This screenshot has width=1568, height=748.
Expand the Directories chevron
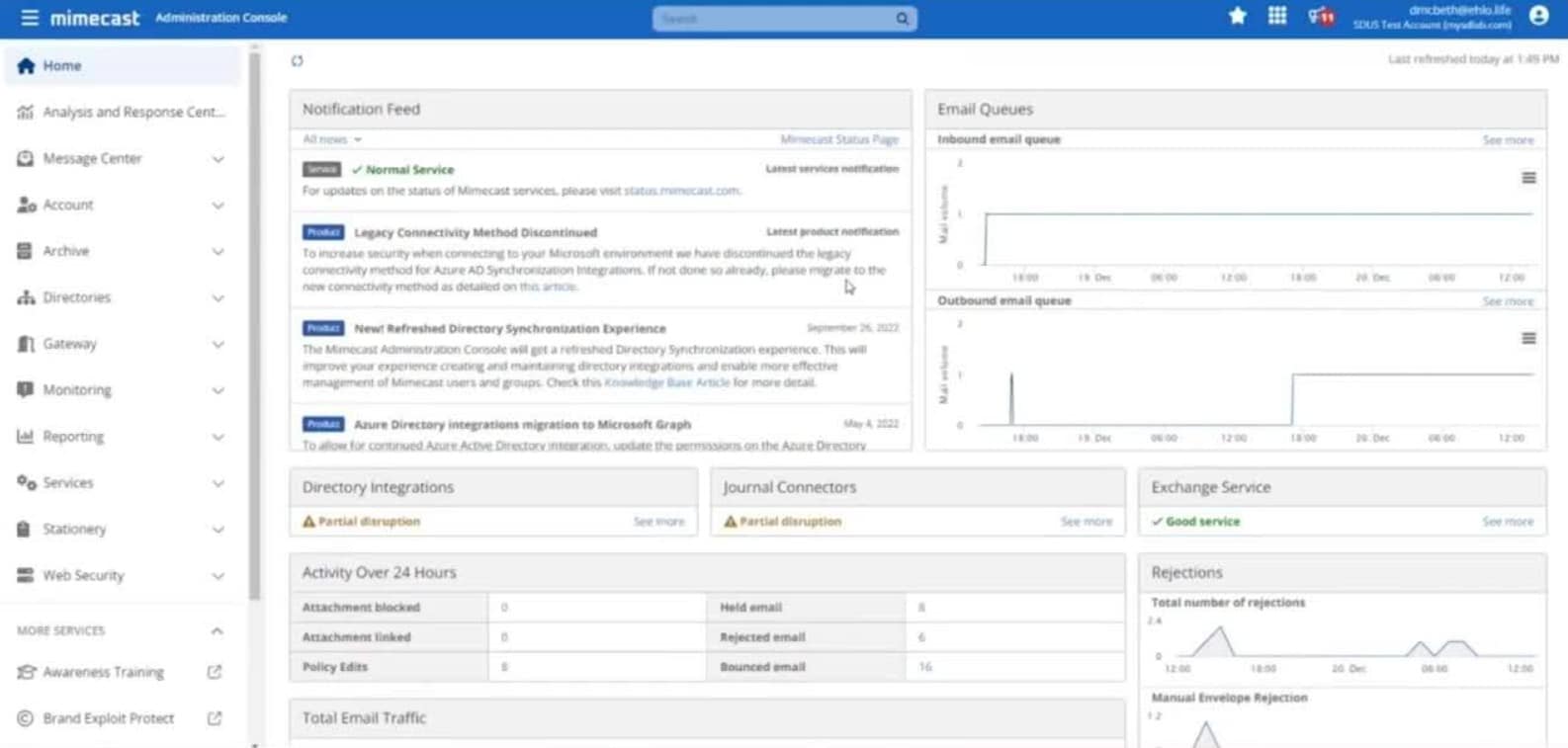218,298
